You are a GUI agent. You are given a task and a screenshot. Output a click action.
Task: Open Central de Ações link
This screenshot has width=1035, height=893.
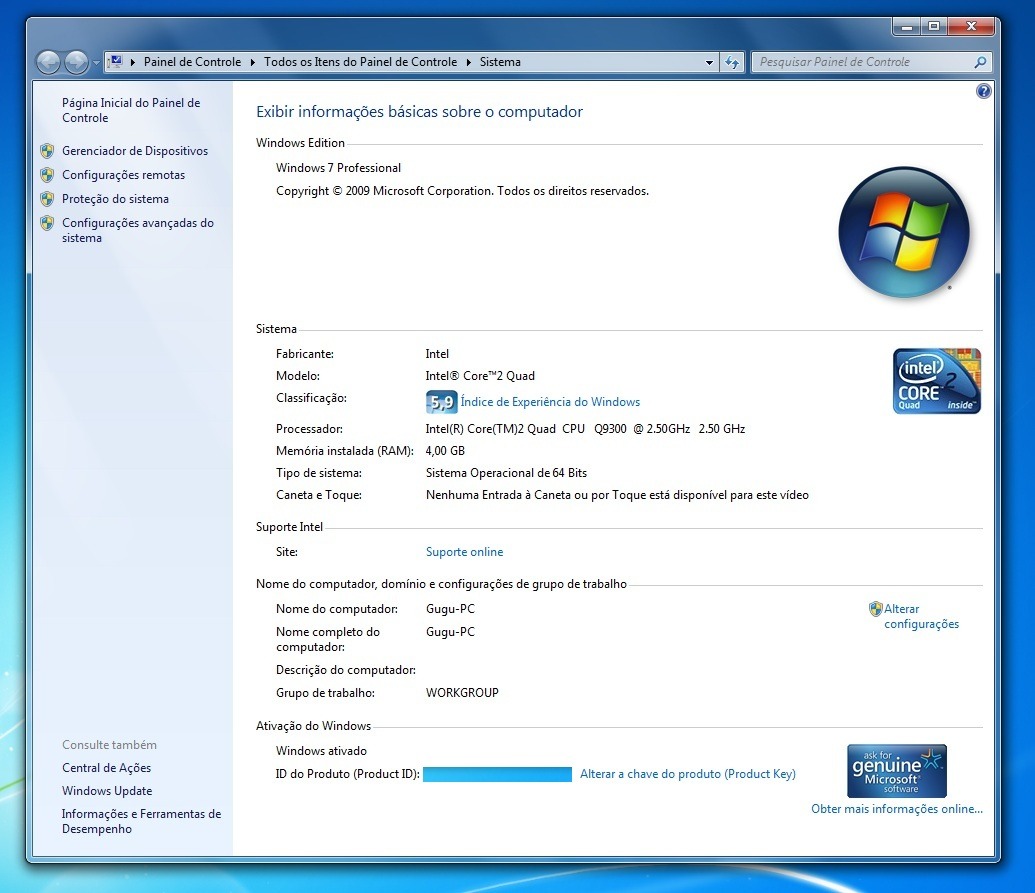point(106,768)
